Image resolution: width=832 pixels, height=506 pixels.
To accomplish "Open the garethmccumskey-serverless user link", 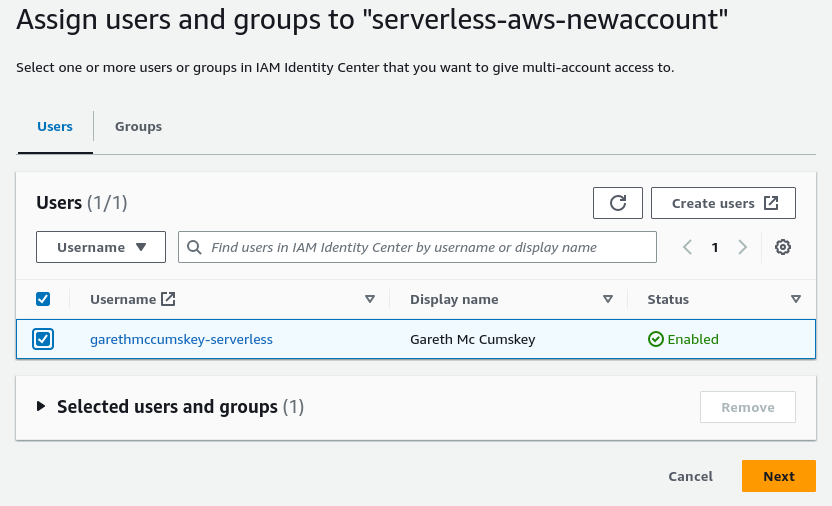I will (181, 339).
